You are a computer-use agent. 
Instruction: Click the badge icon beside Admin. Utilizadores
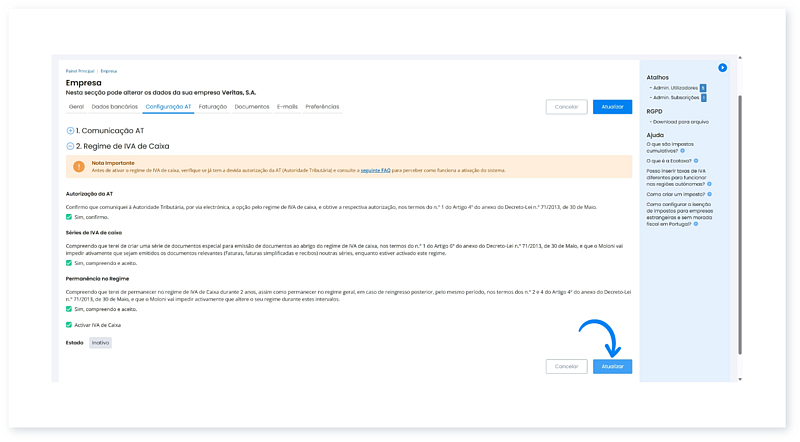click(x=703, y=88)
